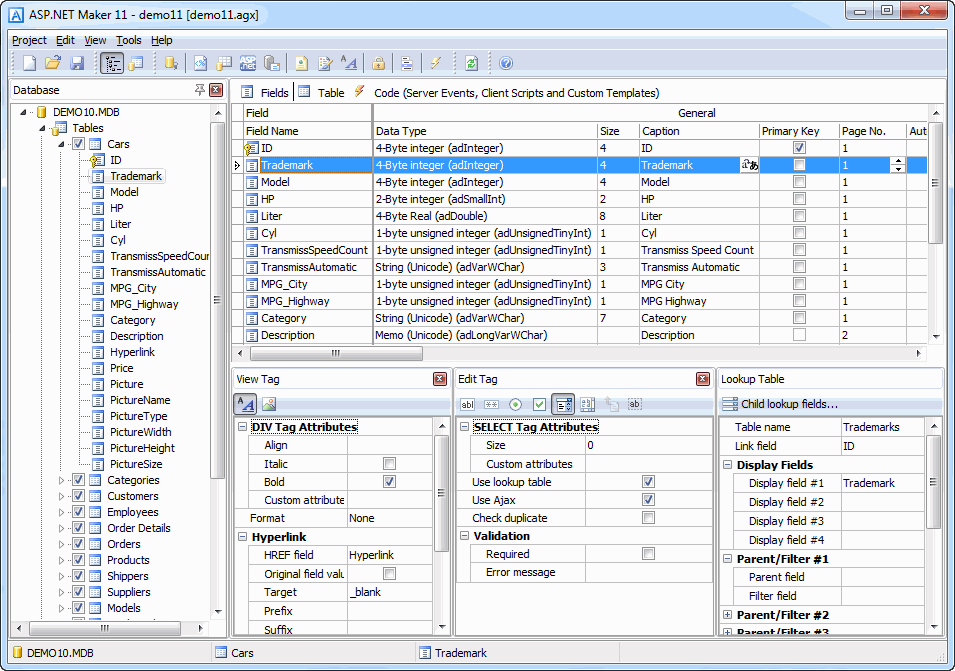The height and width of the screenshot is (671, 955).
Task: Uncheck Use lookup table checkbox
Action: point(648,482)
